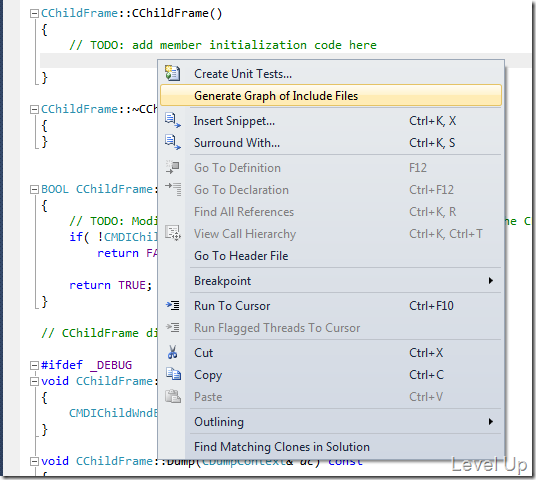Click Copy in the context menu

[x=331, y=375]
